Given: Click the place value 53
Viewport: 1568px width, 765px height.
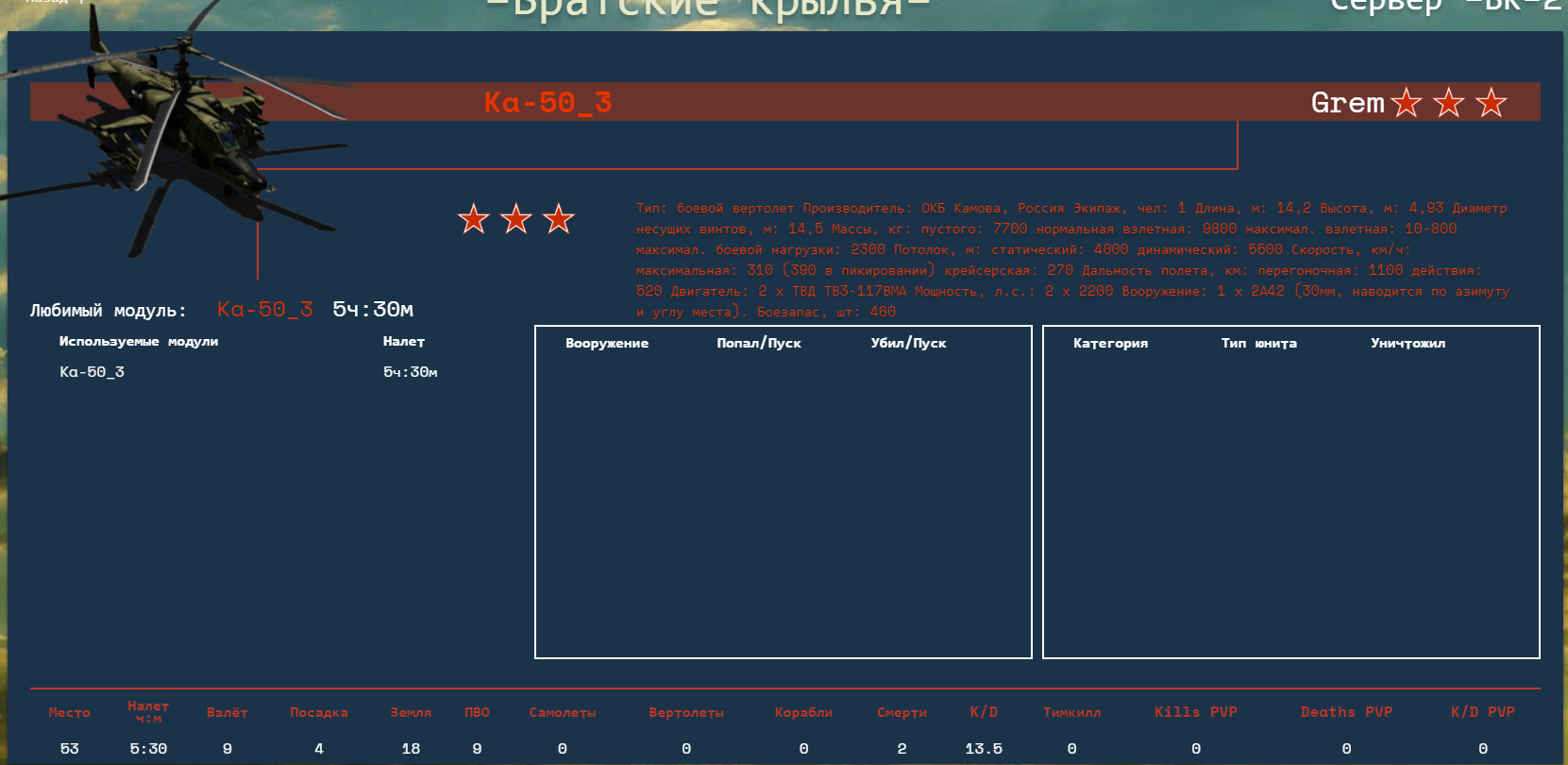Looking at the screenshot, I should pos(70,749).
